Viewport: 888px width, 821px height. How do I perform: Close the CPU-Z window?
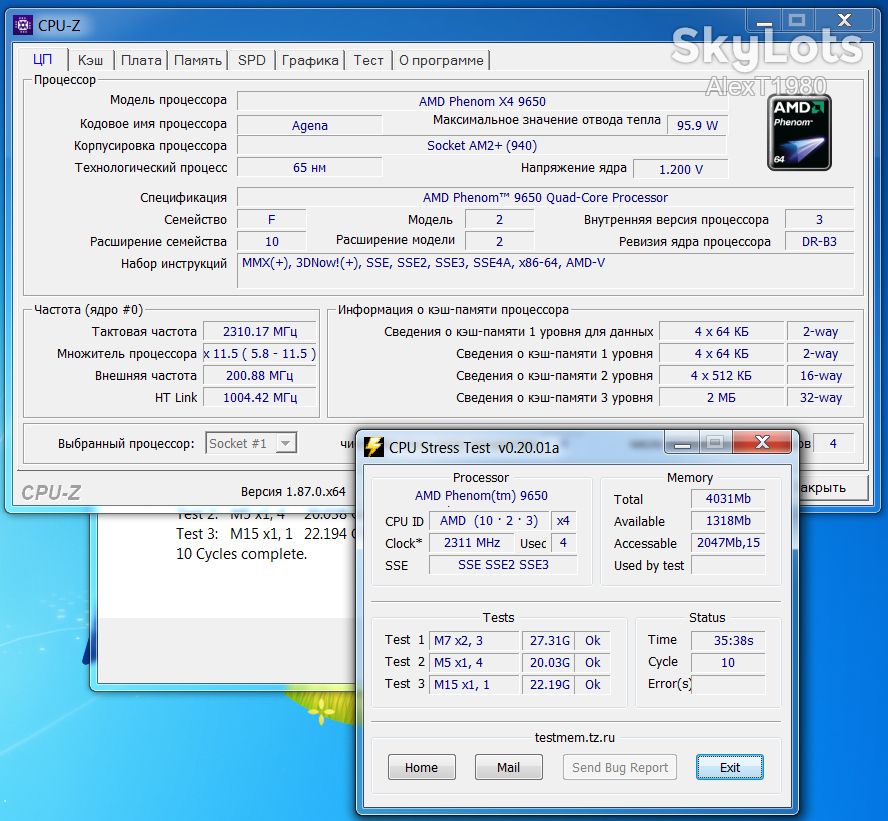844,22
